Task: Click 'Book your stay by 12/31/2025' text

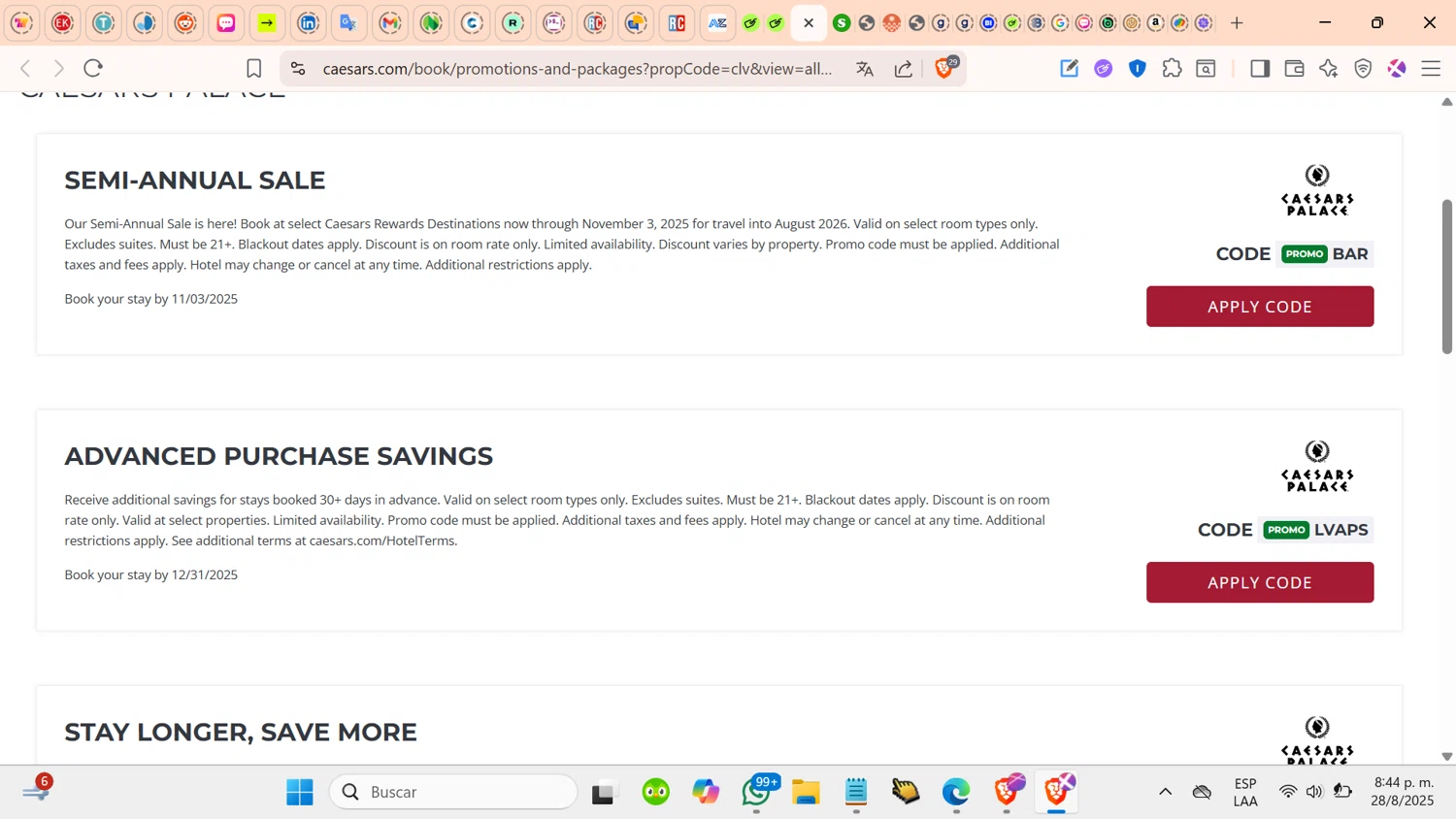Action: pyautogui.click(x=151, y=574)
